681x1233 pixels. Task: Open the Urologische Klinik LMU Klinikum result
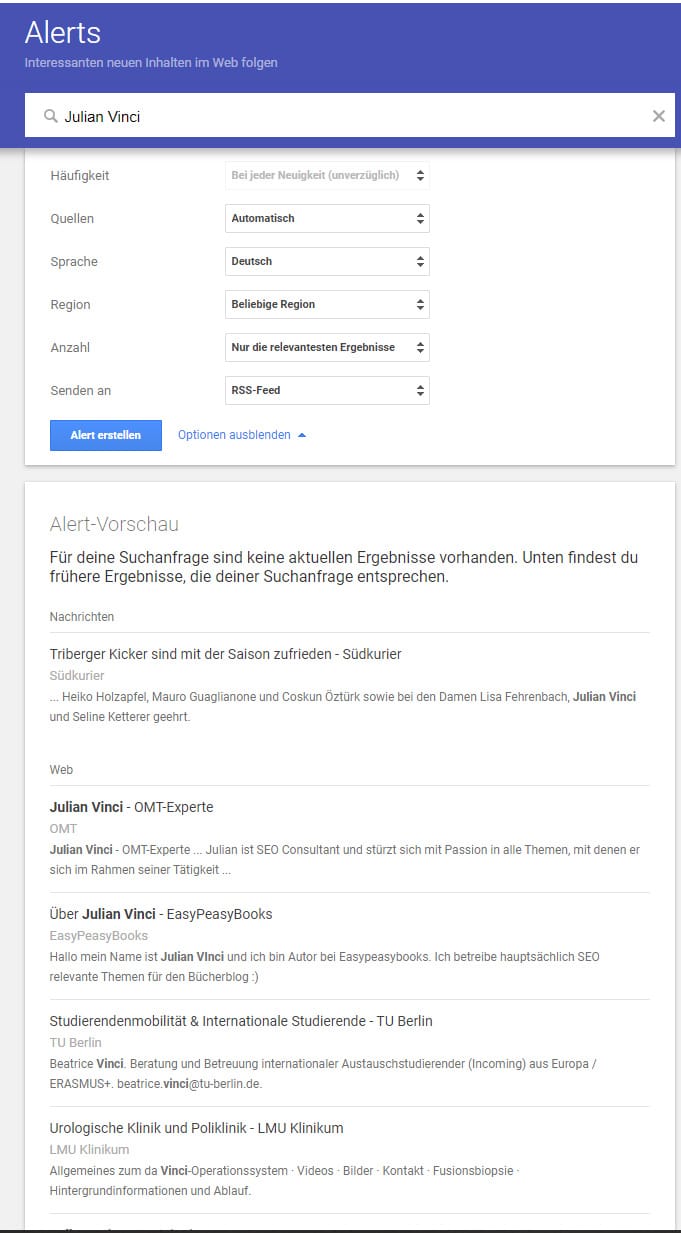click(196, 1128)
